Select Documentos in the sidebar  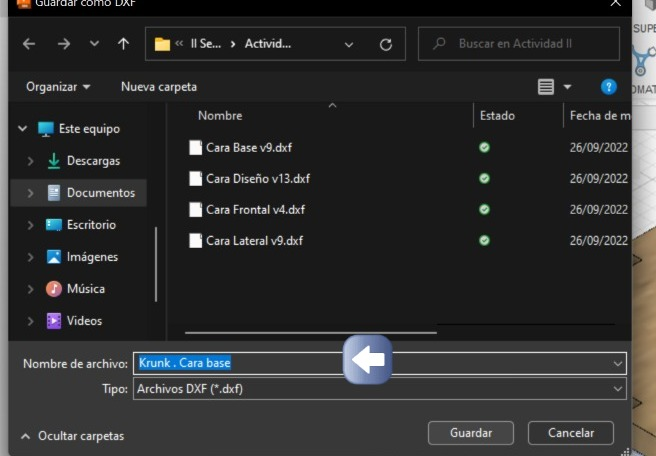[101, 193]
